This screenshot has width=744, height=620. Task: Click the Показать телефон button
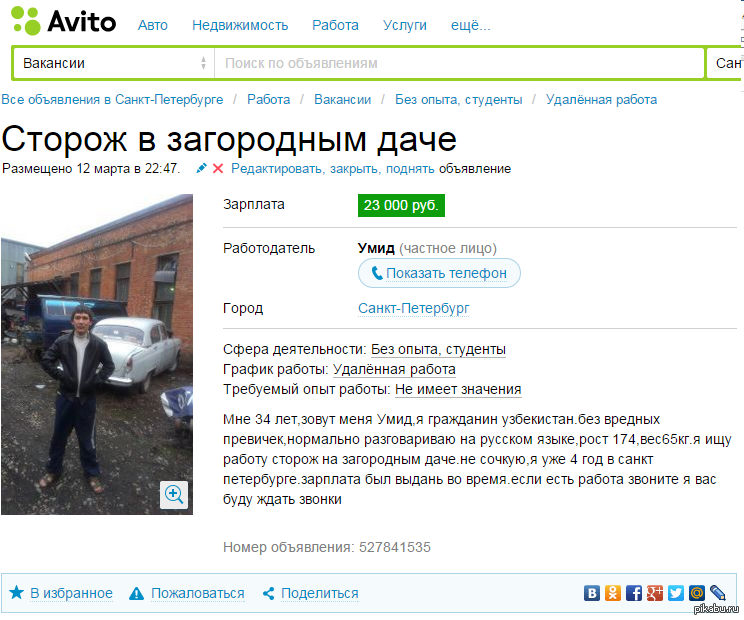point(439,273)
